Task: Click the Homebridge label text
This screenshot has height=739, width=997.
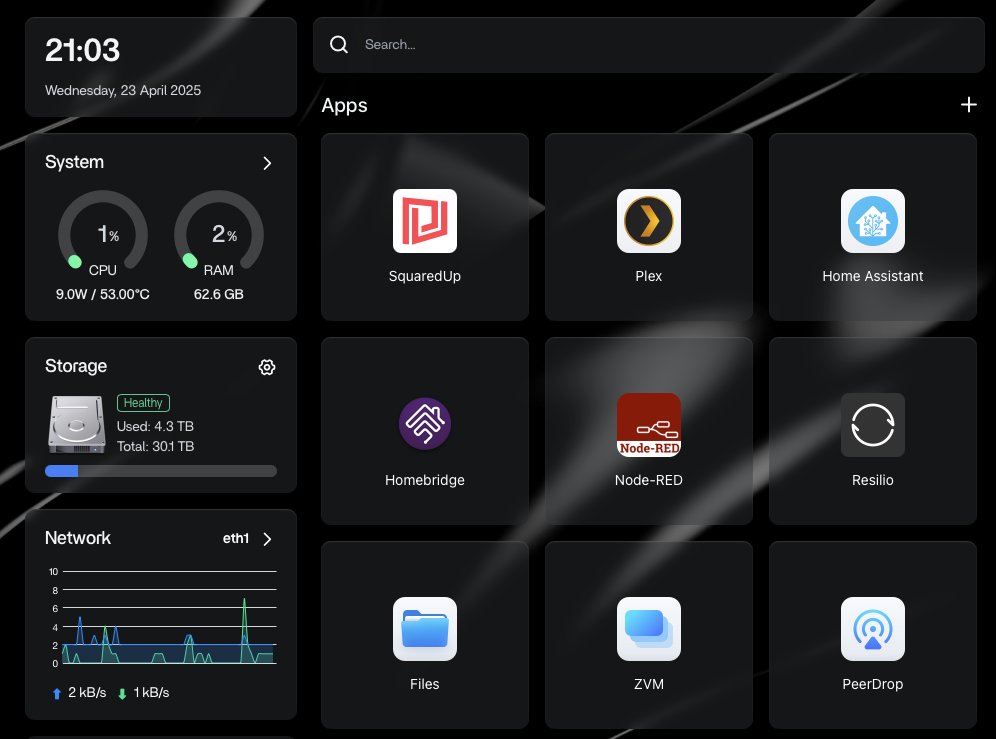Action: (x=425, y=480)
